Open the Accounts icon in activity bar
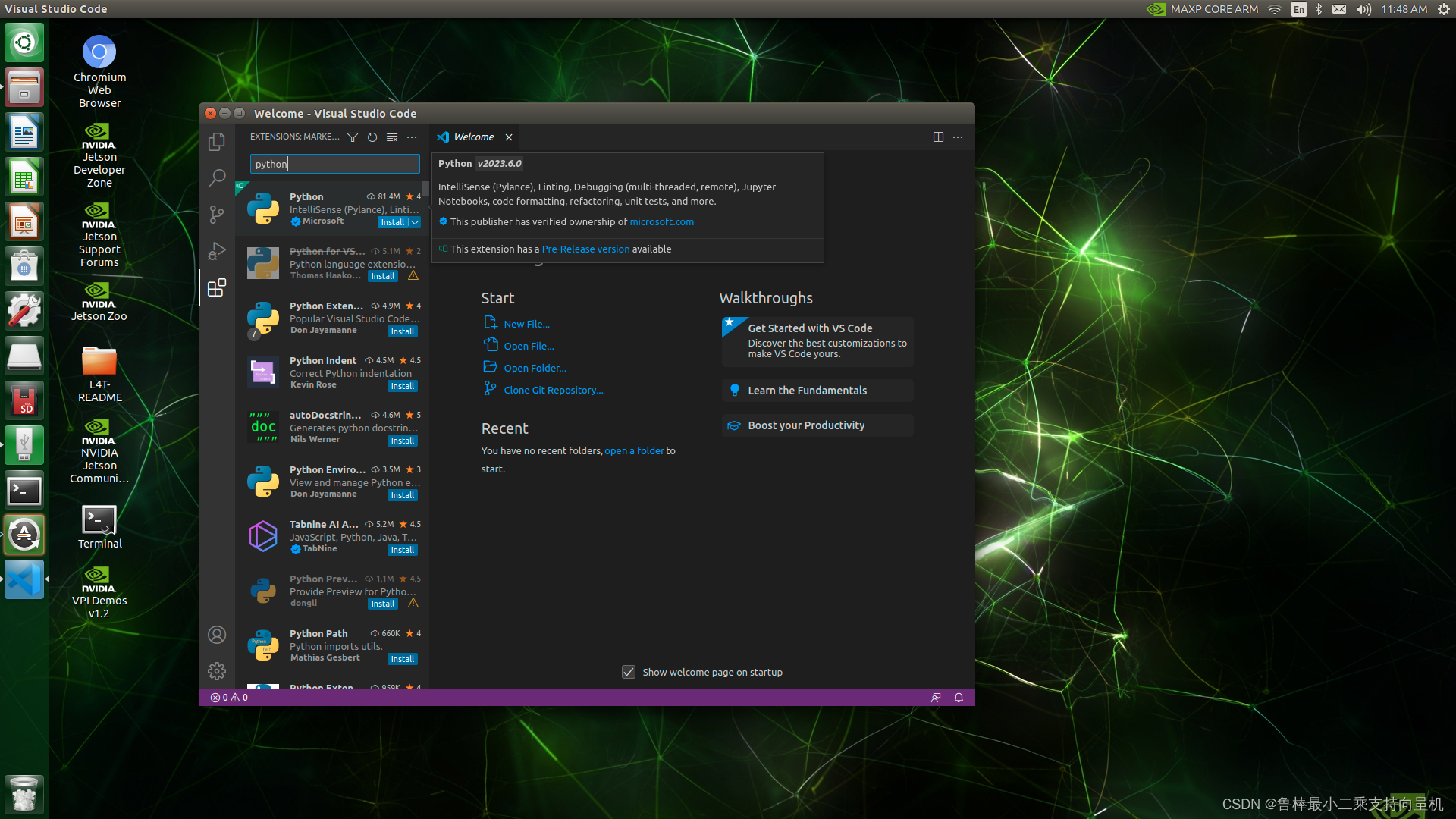Viewport: 1456px width, 819px height. [217, 635]
